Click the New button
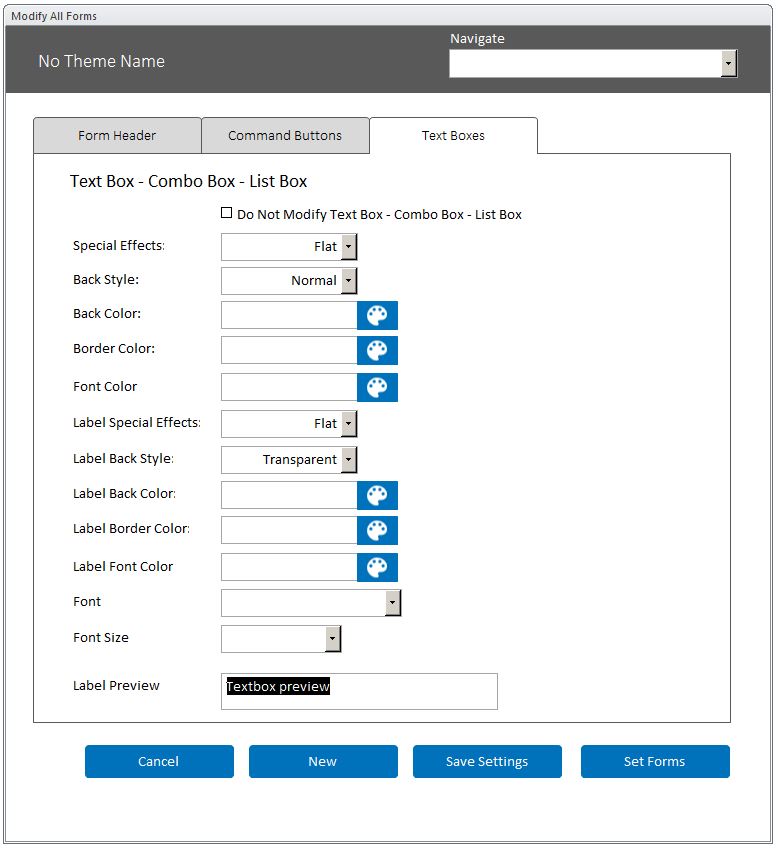The image size is (778, 851). pyautogui.click(x=323, y=761)
